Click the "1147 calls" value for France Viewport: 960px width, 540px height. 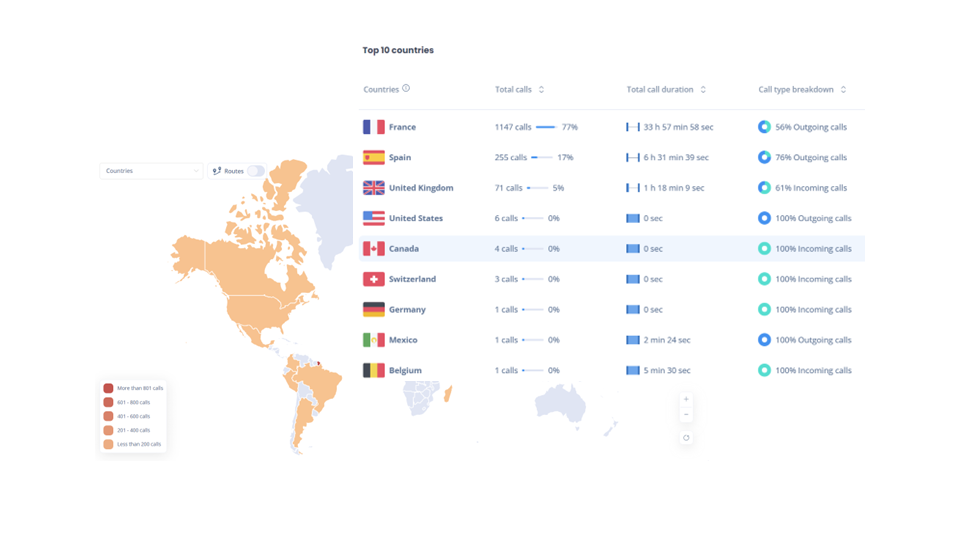tap(513, 127)
